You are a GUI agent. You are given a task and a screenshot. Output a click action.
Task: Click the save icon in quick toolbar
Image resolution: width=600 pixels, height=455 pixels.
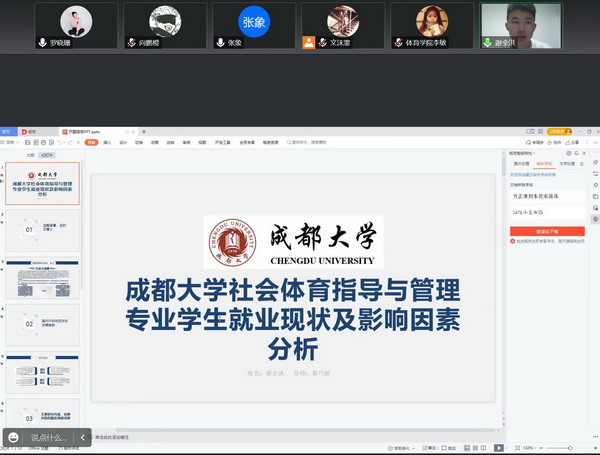(28, 142)
